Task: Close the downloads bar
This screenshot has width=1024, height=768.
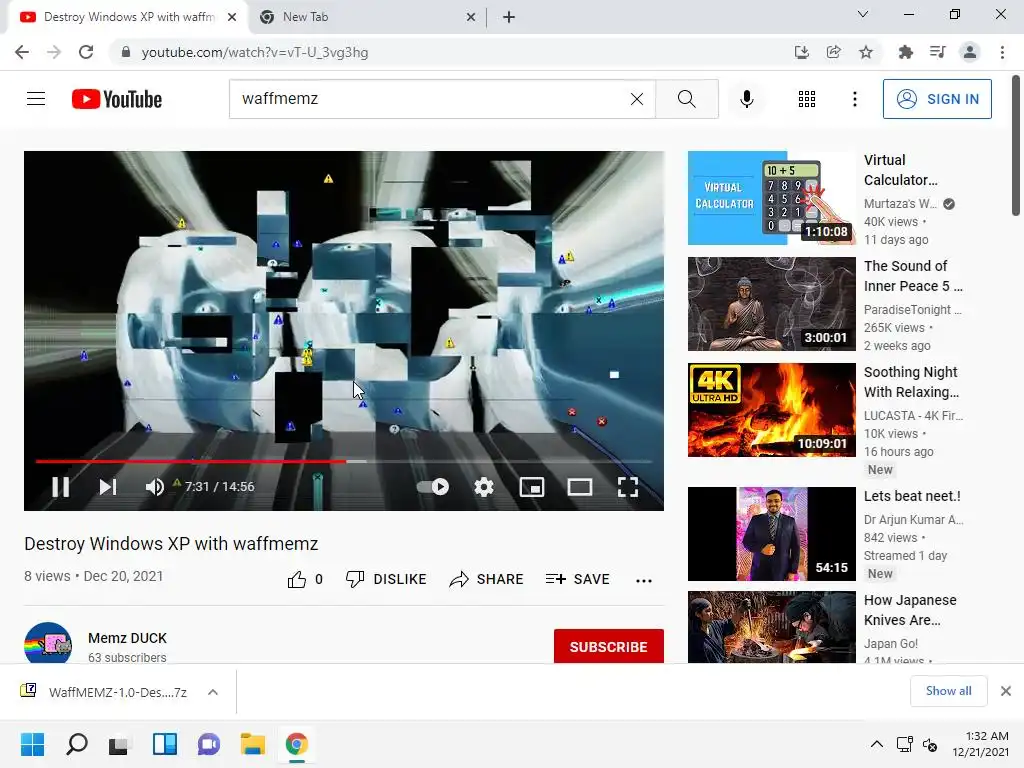Action: pyautogui.click(x=1006, y=691)
